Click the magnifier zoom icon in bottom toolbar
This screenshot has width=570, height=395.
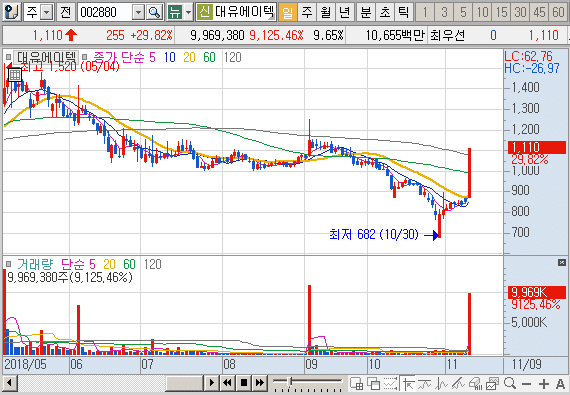pos(510,383)
